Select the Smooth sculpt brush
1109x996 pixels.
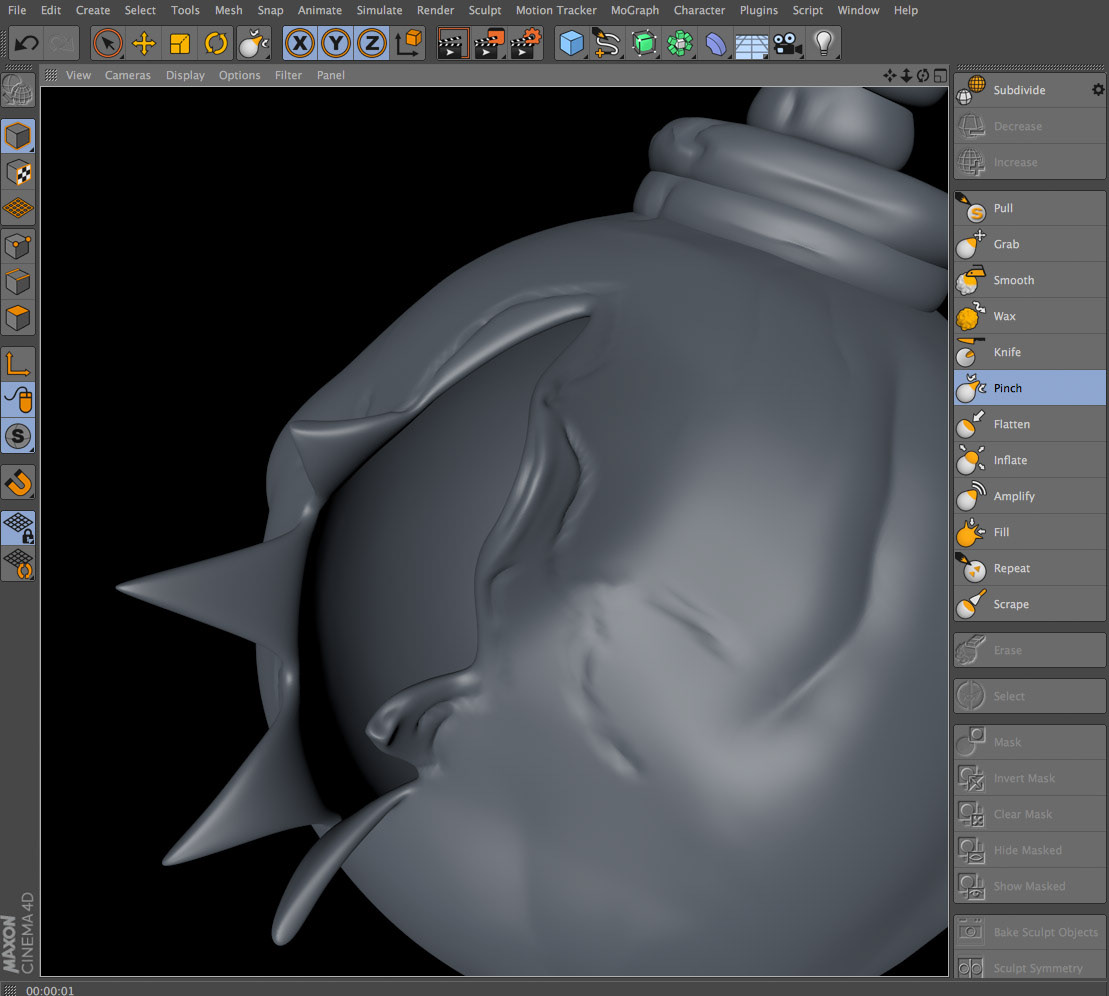pos(1029,280)
